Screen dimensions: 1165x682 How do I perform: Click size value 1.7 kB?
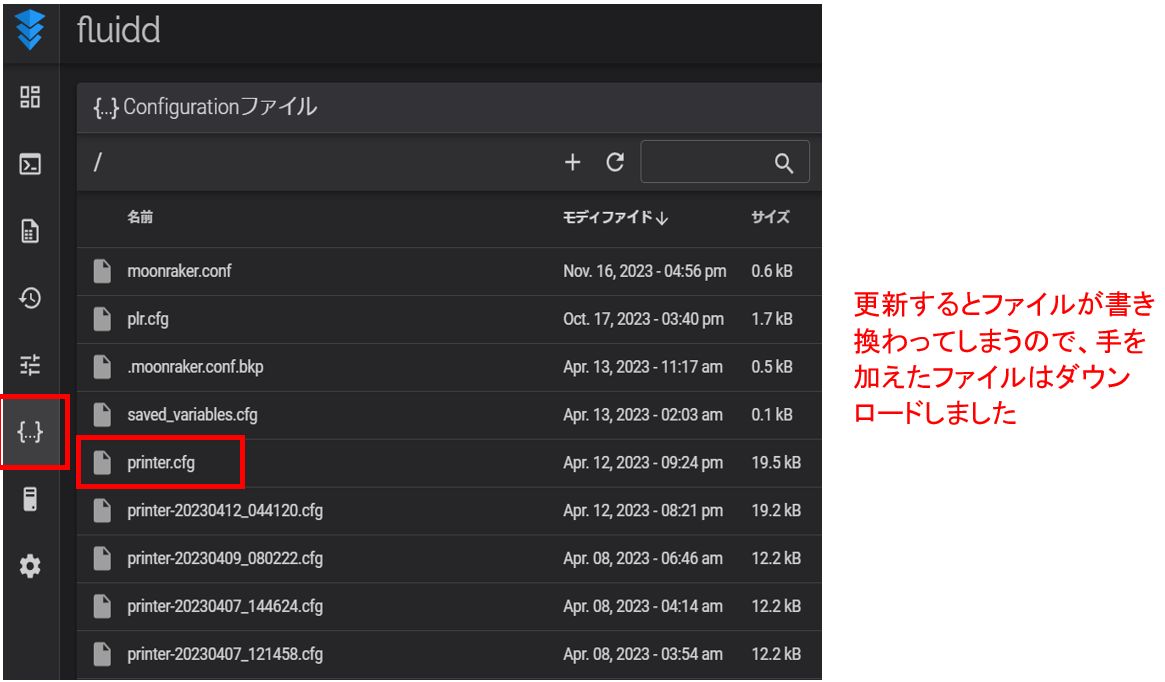click(772, 319)
